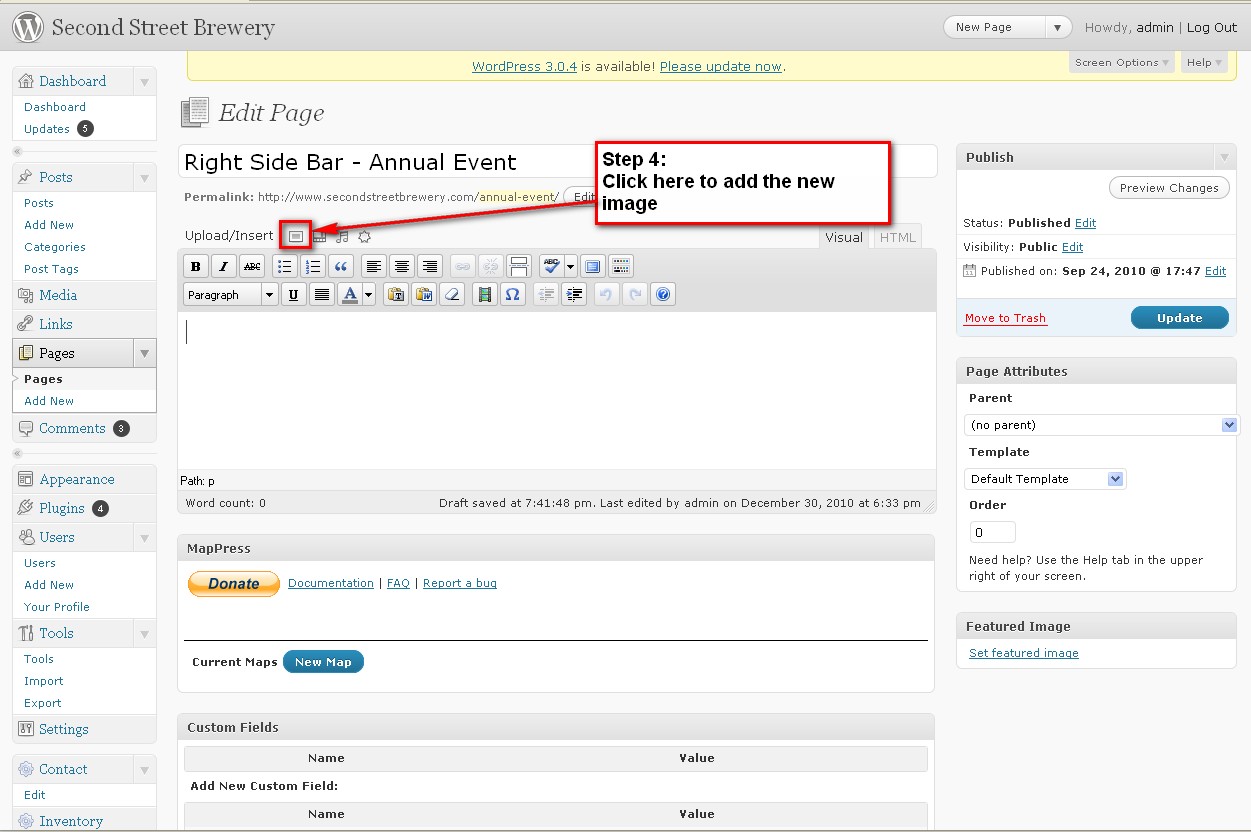Click the Set featured image link
Viewport: 1251px width, 832px height.
(1023, 653)
